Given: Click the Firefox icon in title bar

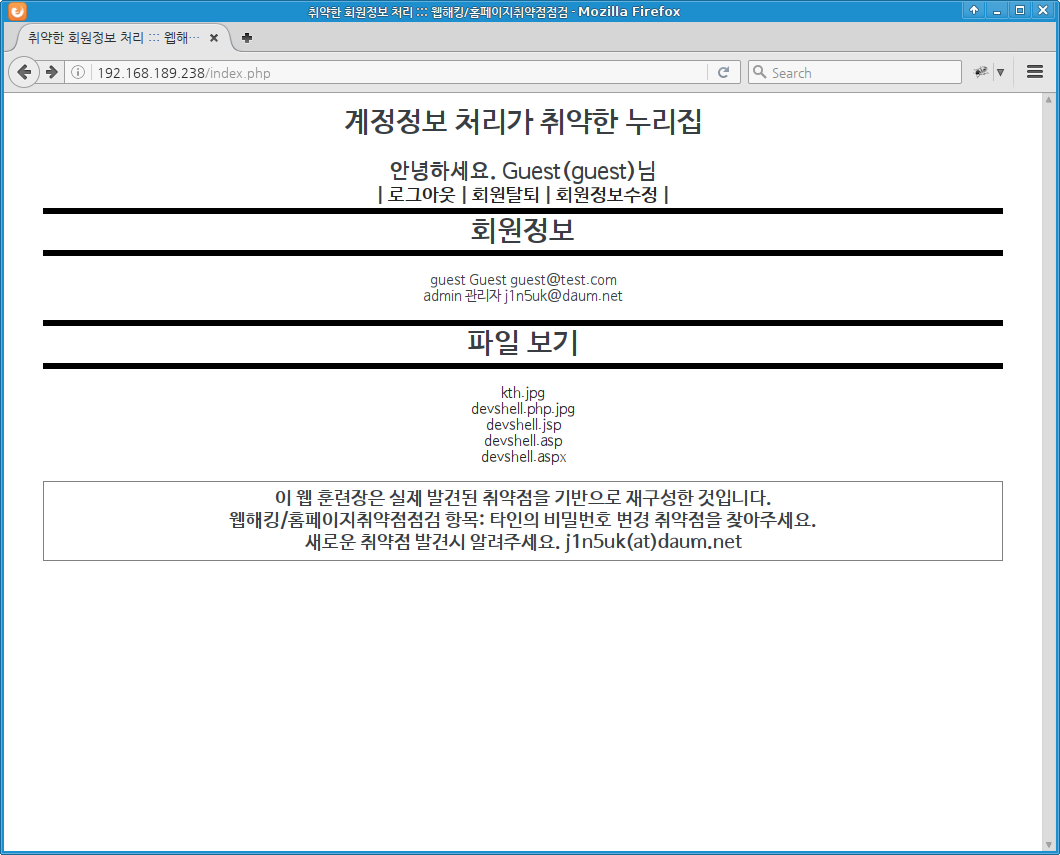Looking at the screenshot, I should 17,11.
